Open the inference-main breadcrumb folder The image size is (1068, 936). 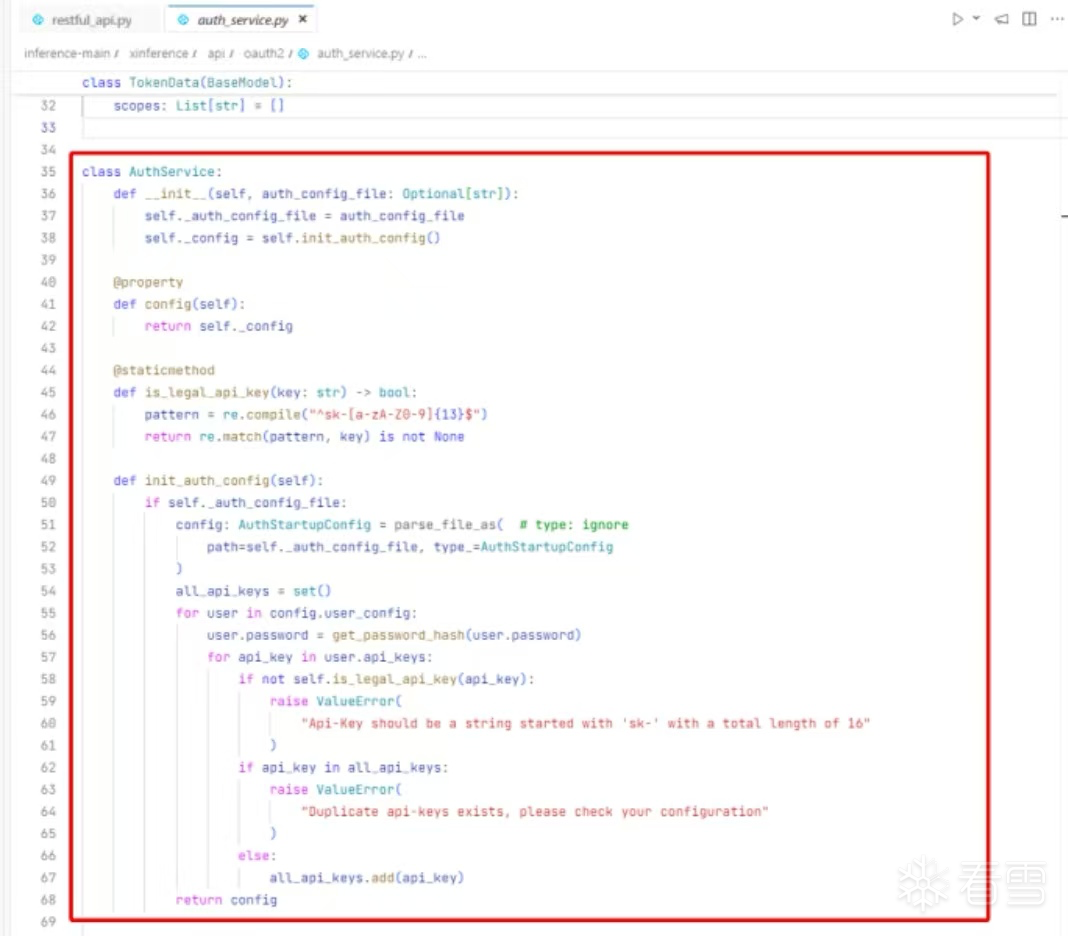pos(66,53)
